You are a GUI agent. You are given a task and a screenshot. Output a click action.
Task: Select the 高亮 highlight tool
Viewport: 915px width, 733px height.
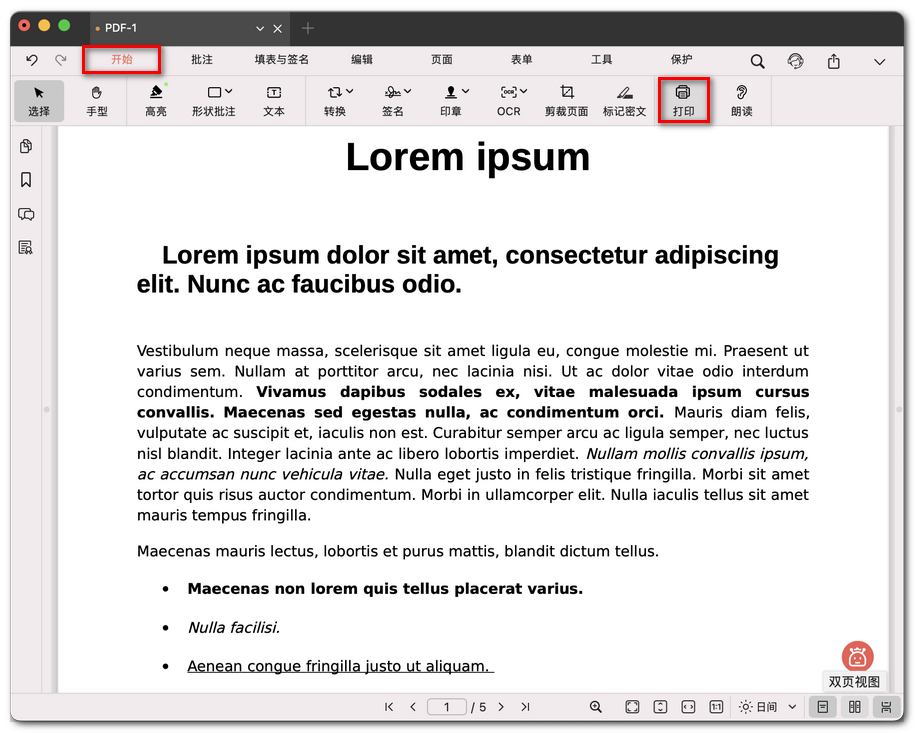coord(155,101)
